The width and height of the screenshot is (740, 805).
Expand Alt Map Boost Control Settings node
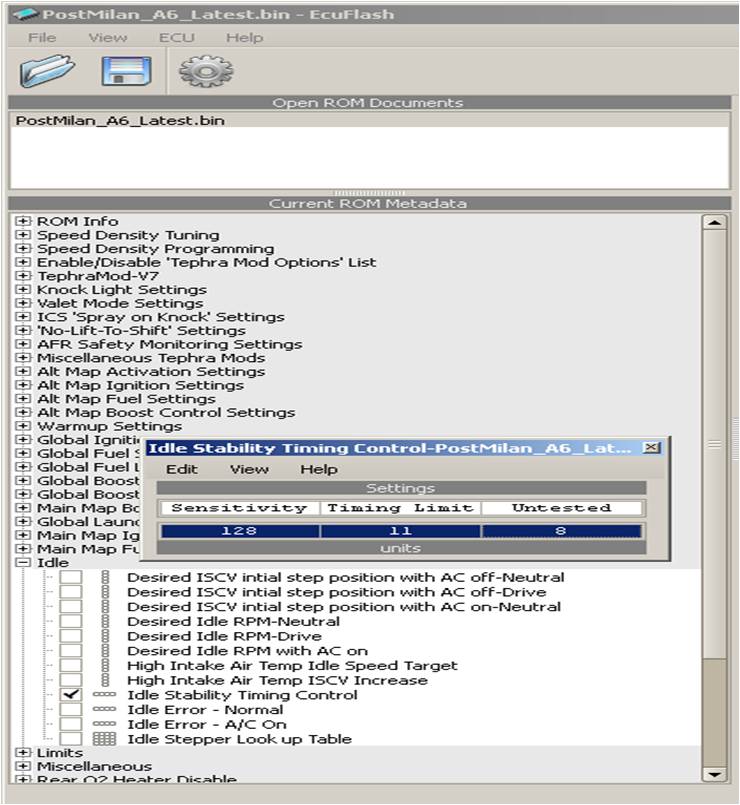(23, 412)
